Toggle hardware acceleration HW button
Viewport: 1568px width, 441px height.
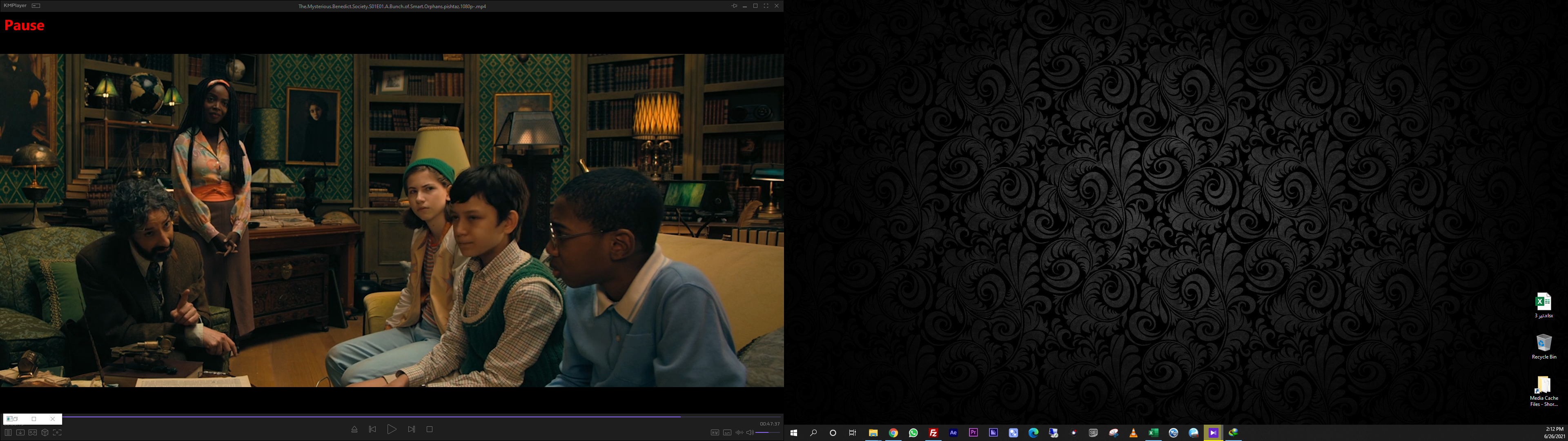tap(715, 432)
